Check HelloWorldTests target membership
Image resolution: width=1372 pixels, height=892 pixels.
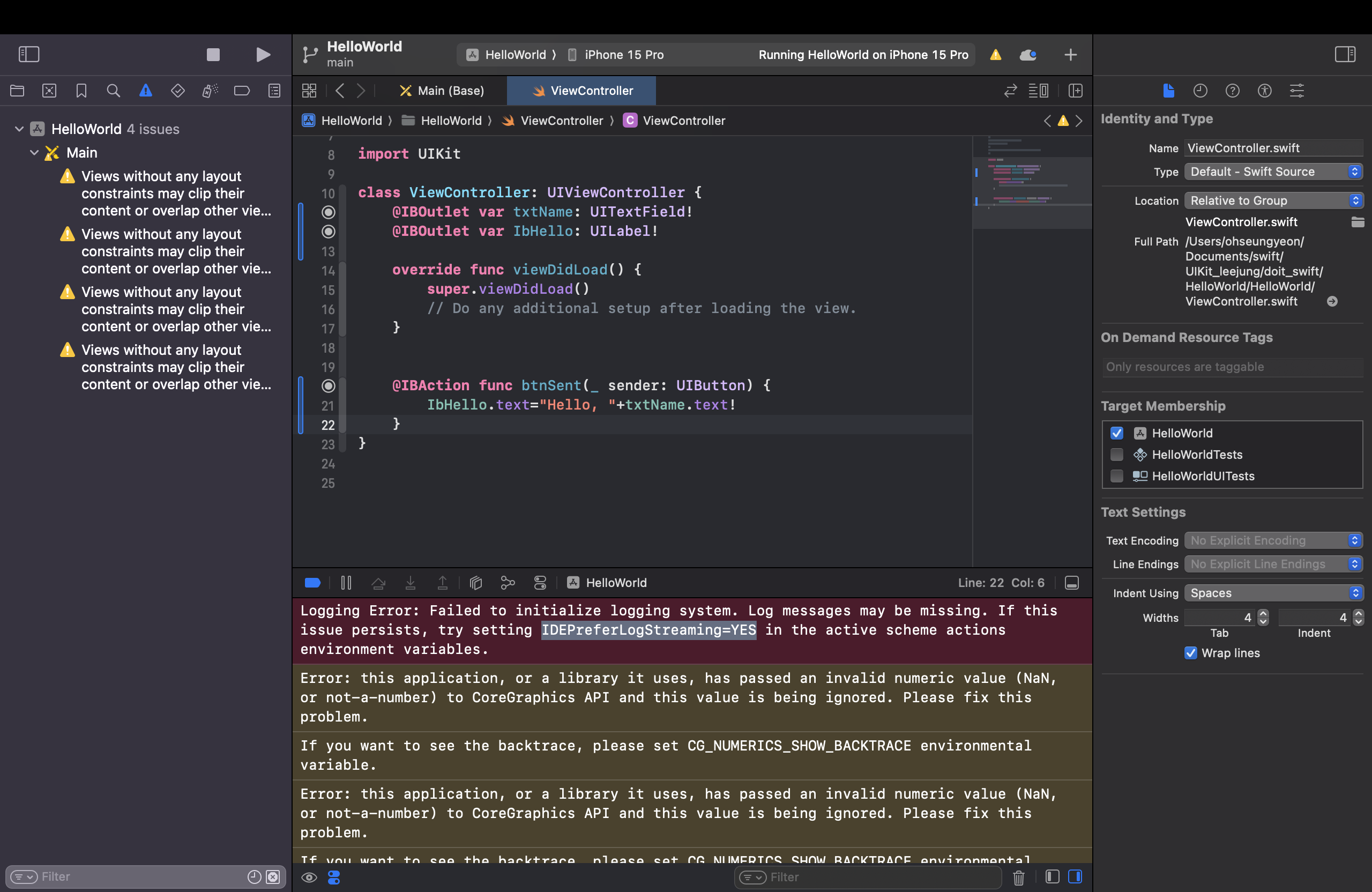pyautogui.click(x=1116, y=455)
